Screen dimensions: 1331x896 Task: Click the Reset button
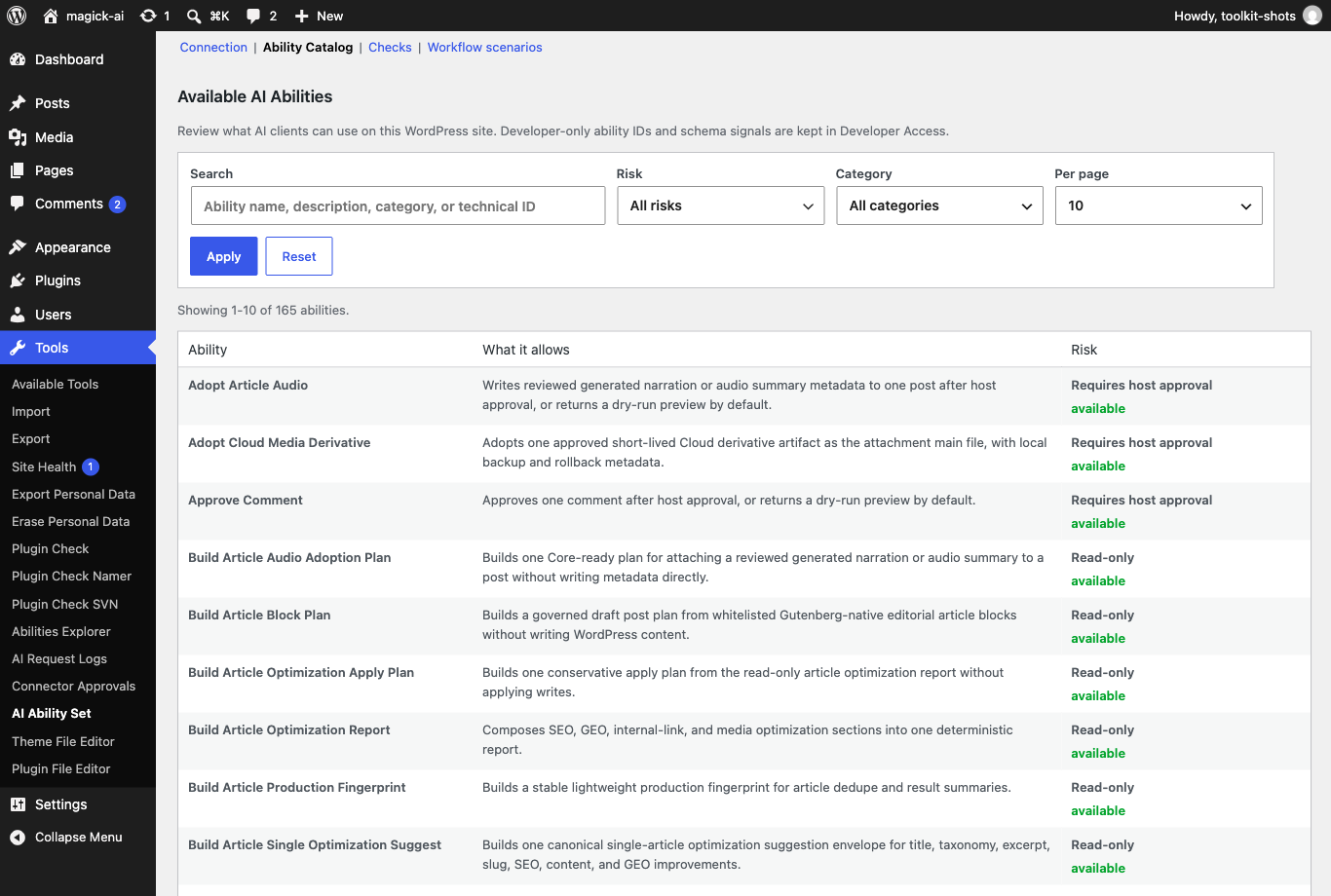(x=299, y=256)
